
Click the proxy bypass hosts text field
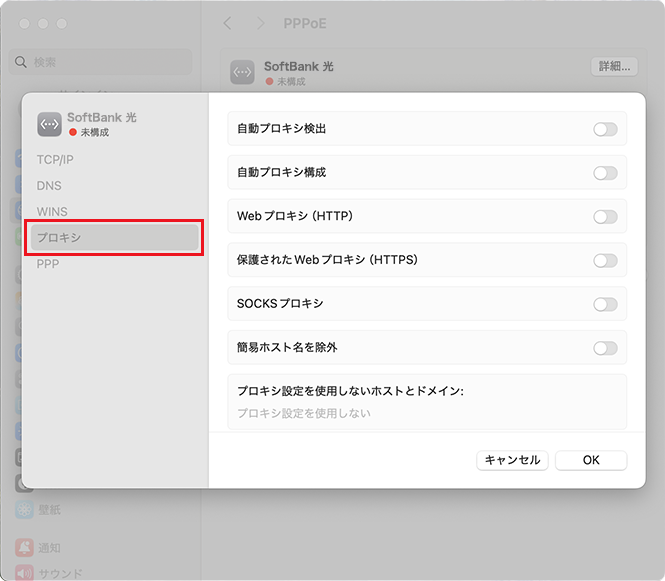tap(427, 413)
